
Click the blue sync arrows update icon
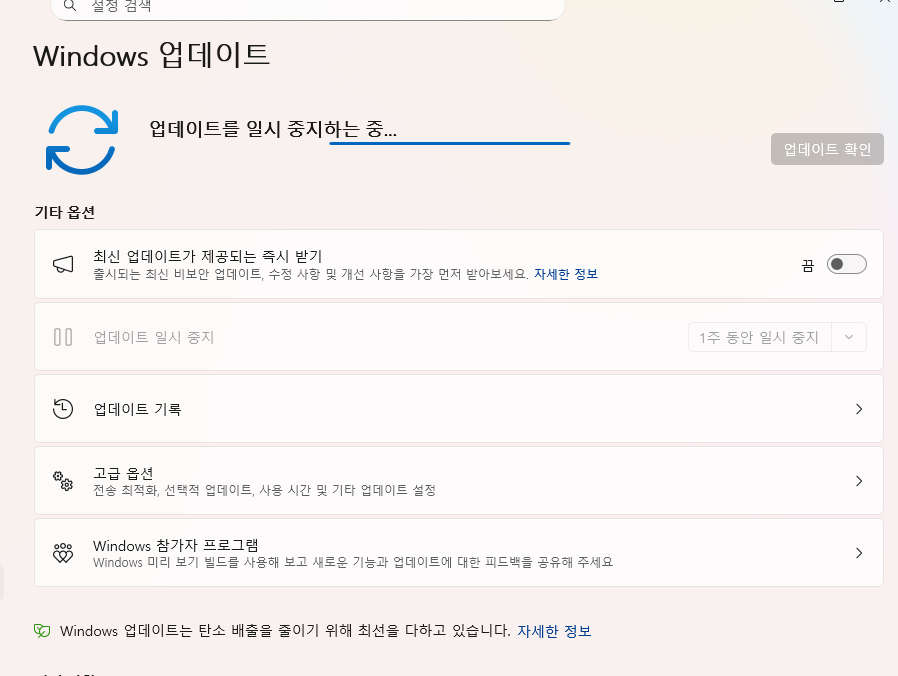(x=82, y=140)
